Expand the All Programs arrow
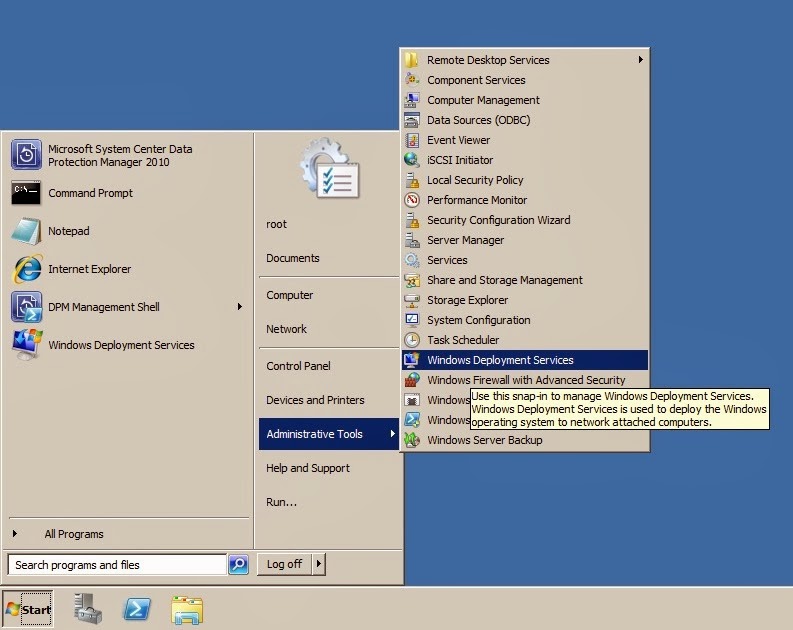 point(15,533)
